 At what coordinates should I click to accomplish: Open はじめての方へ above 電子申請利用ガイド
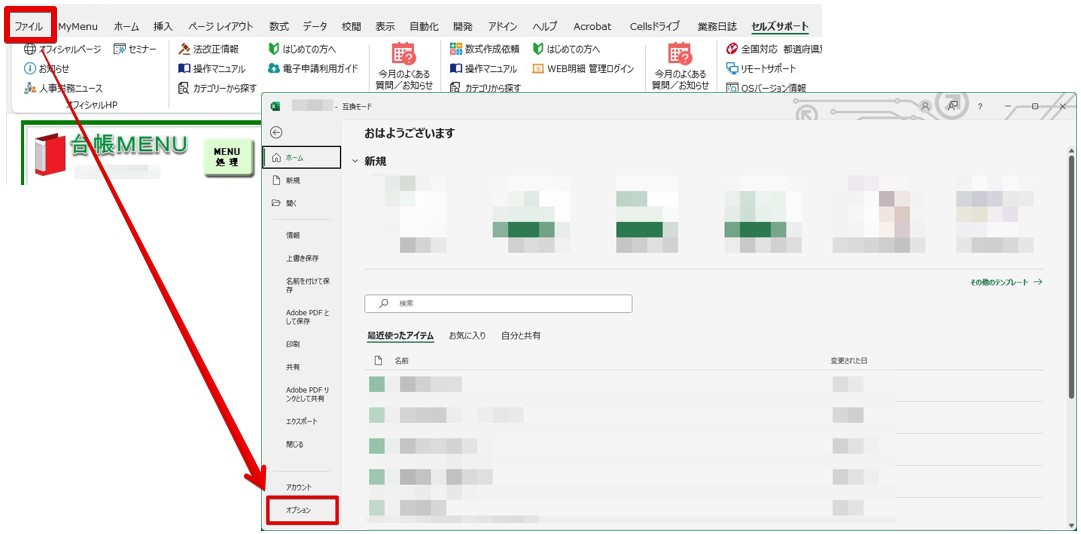[x=302, y=49]
